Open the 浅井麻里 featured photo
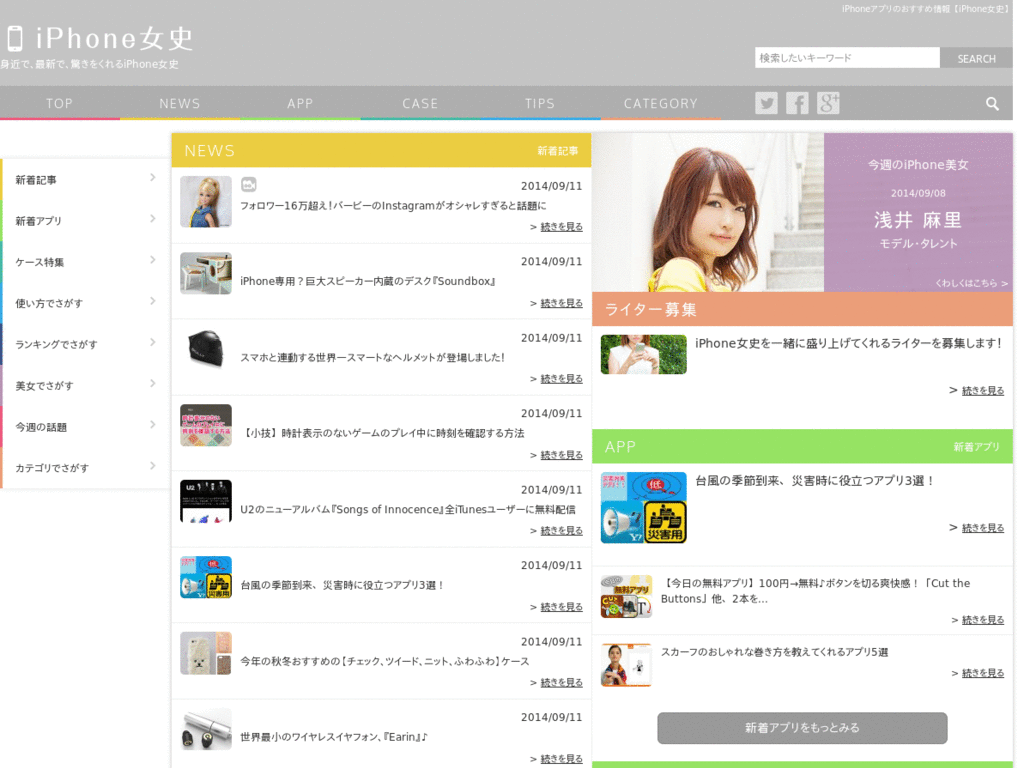This screenshot has height=768, width=1024. [708, 212]
